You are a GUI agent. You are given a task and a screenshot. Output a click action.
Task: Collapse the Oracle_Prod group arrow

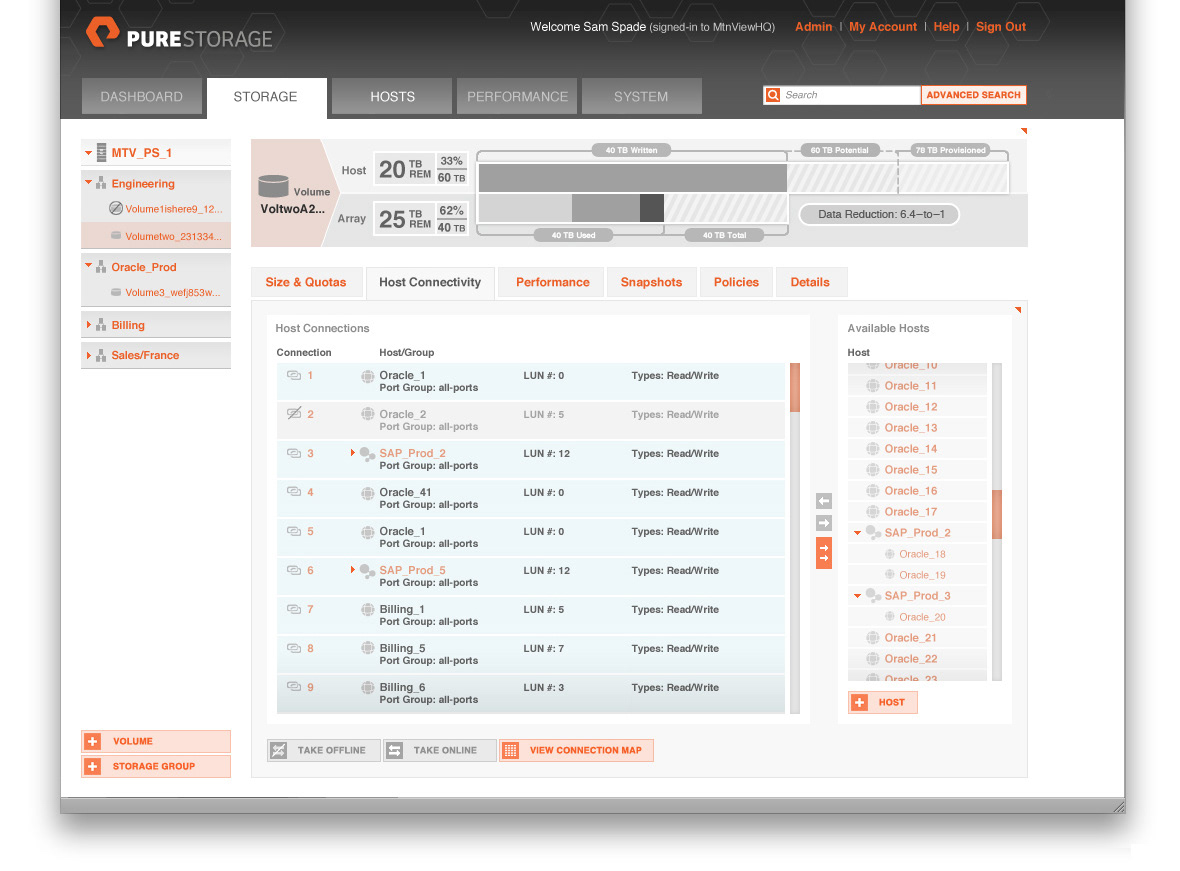[89, 266]
